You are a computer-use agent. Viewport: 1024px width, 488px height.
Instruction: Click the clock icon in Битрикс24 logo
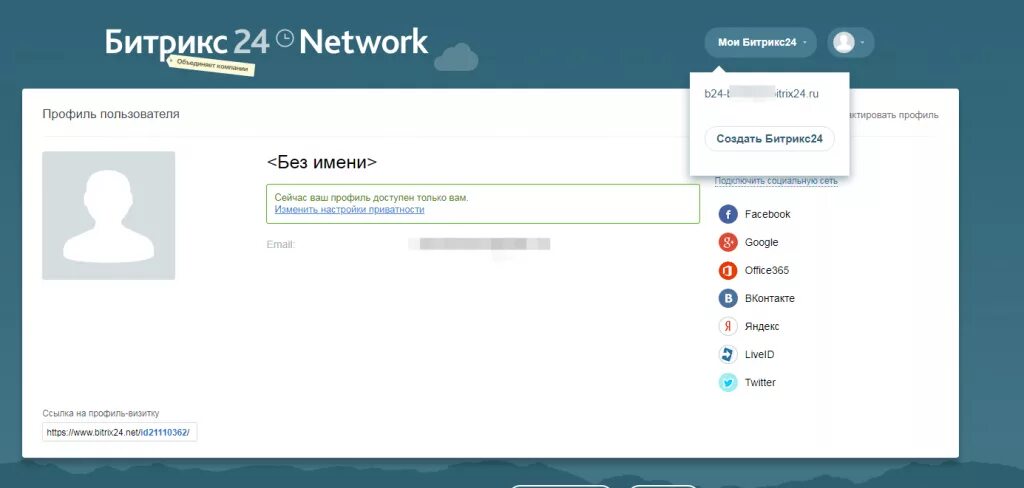(285, 39)
